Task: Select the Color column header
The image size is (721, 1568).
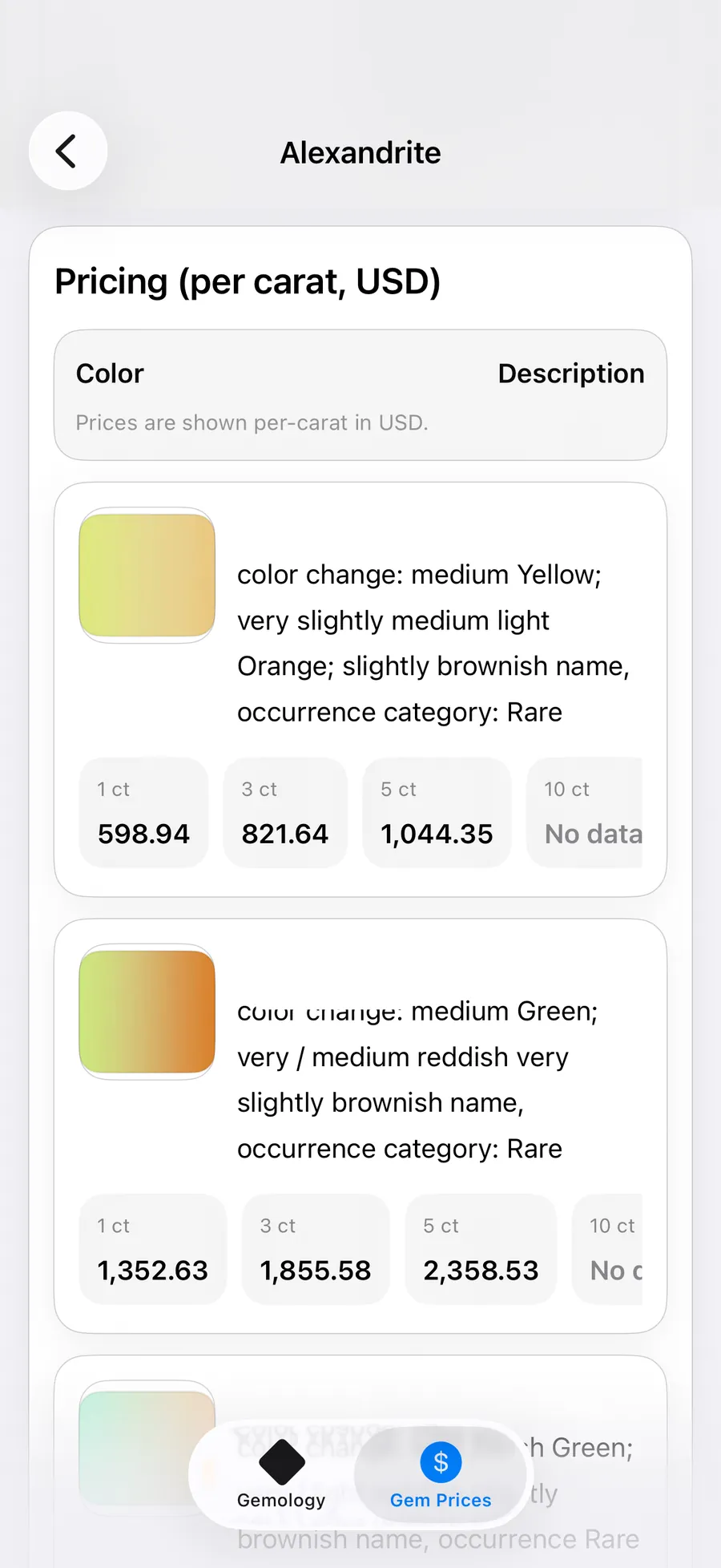Action: [x=110, y=373]
